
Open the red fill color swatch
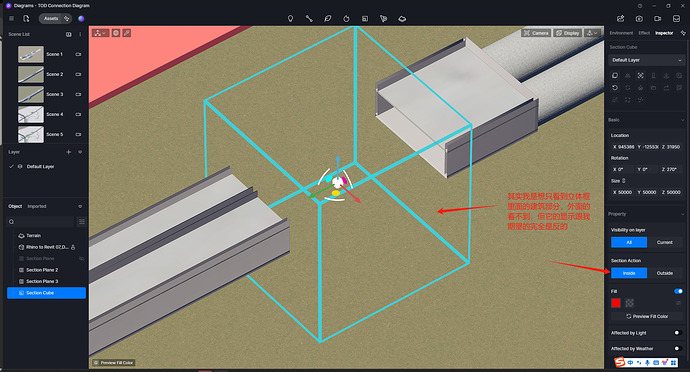[x=616, y=303]
